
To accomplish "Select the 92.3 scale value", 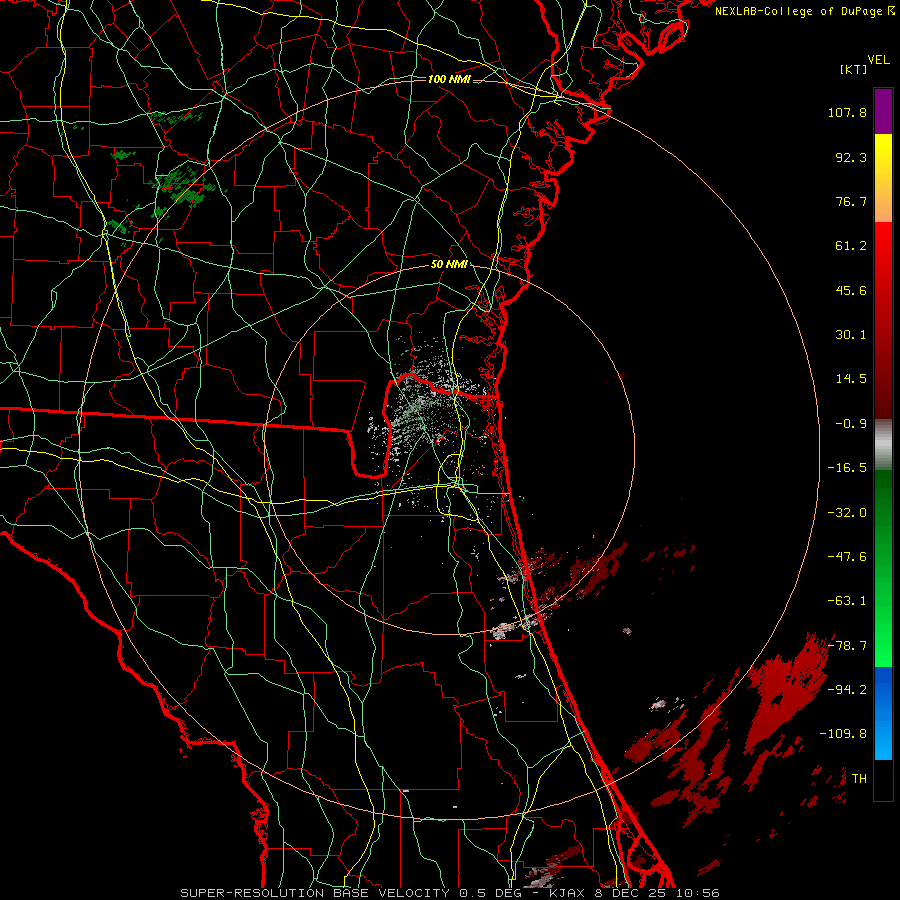I will point(851,157).
